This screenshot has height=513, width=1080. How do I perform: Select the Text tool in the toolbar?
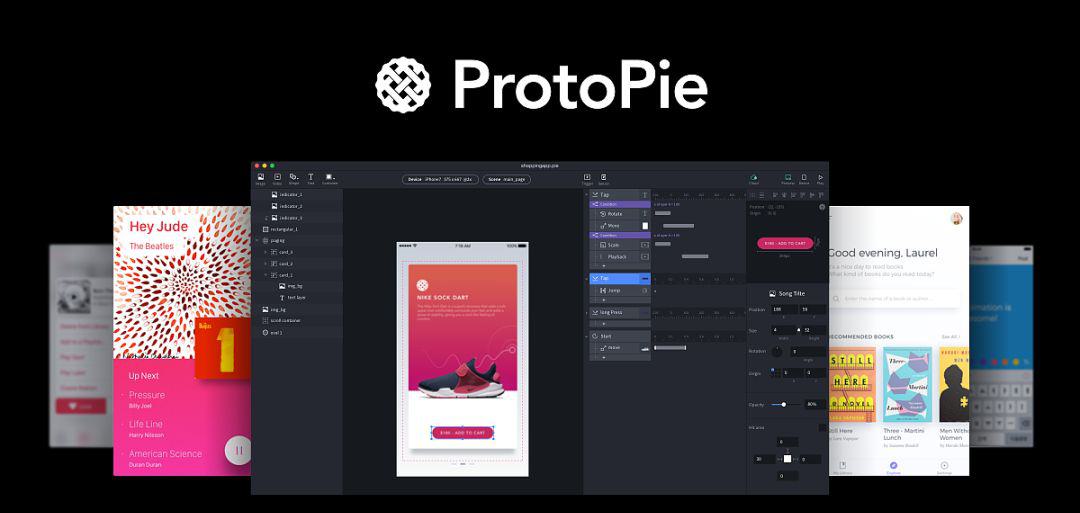click(x=311, y=179)
